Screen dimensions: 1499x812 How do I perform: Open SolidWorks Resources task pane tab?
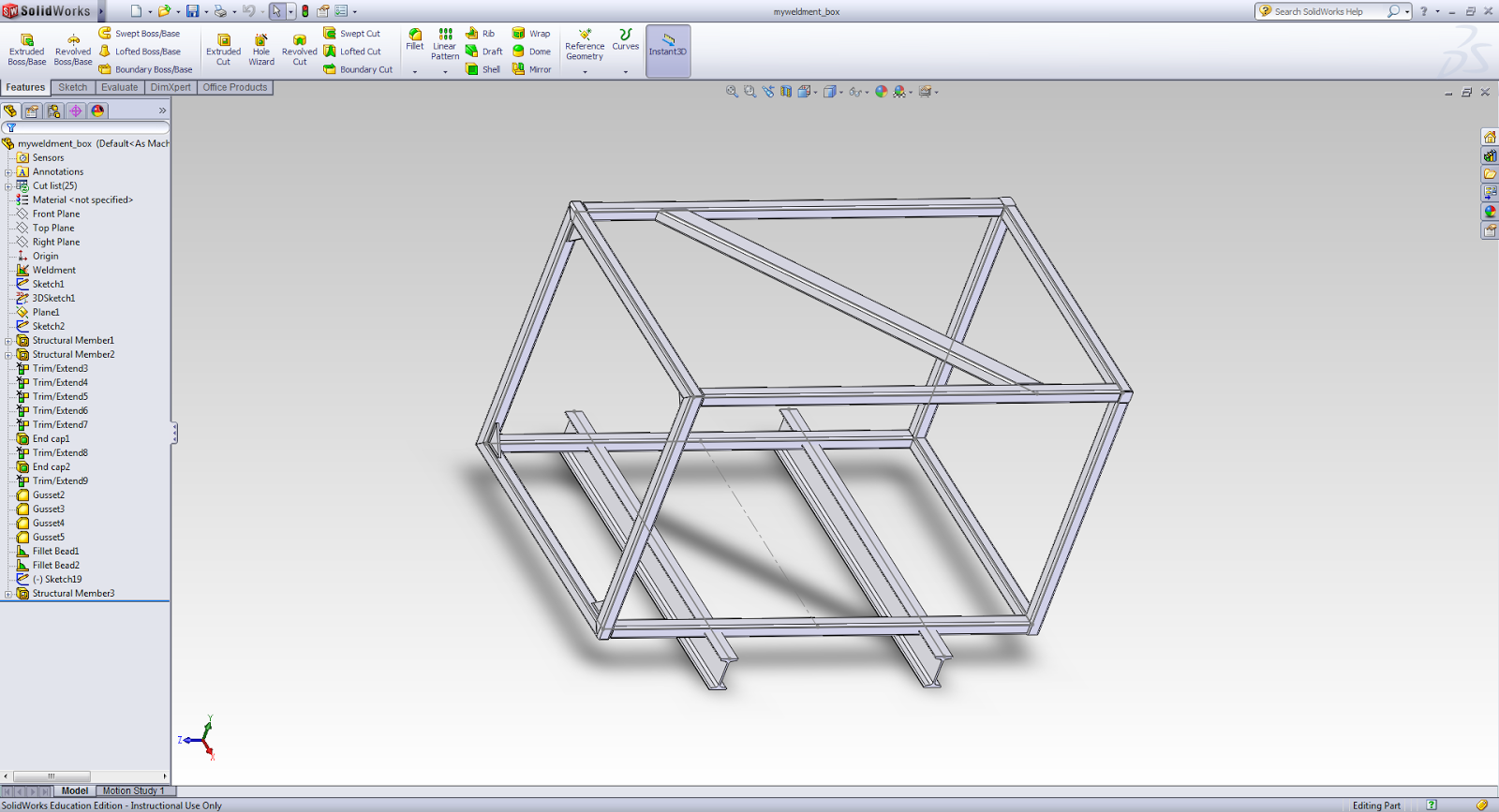(x=1490, y=137)
